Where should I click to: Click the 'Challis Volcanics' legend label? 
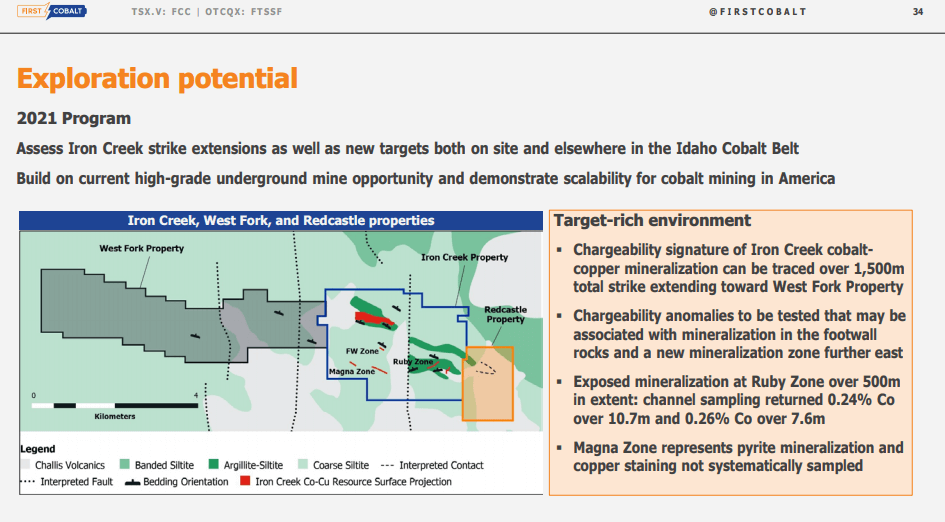70,465
